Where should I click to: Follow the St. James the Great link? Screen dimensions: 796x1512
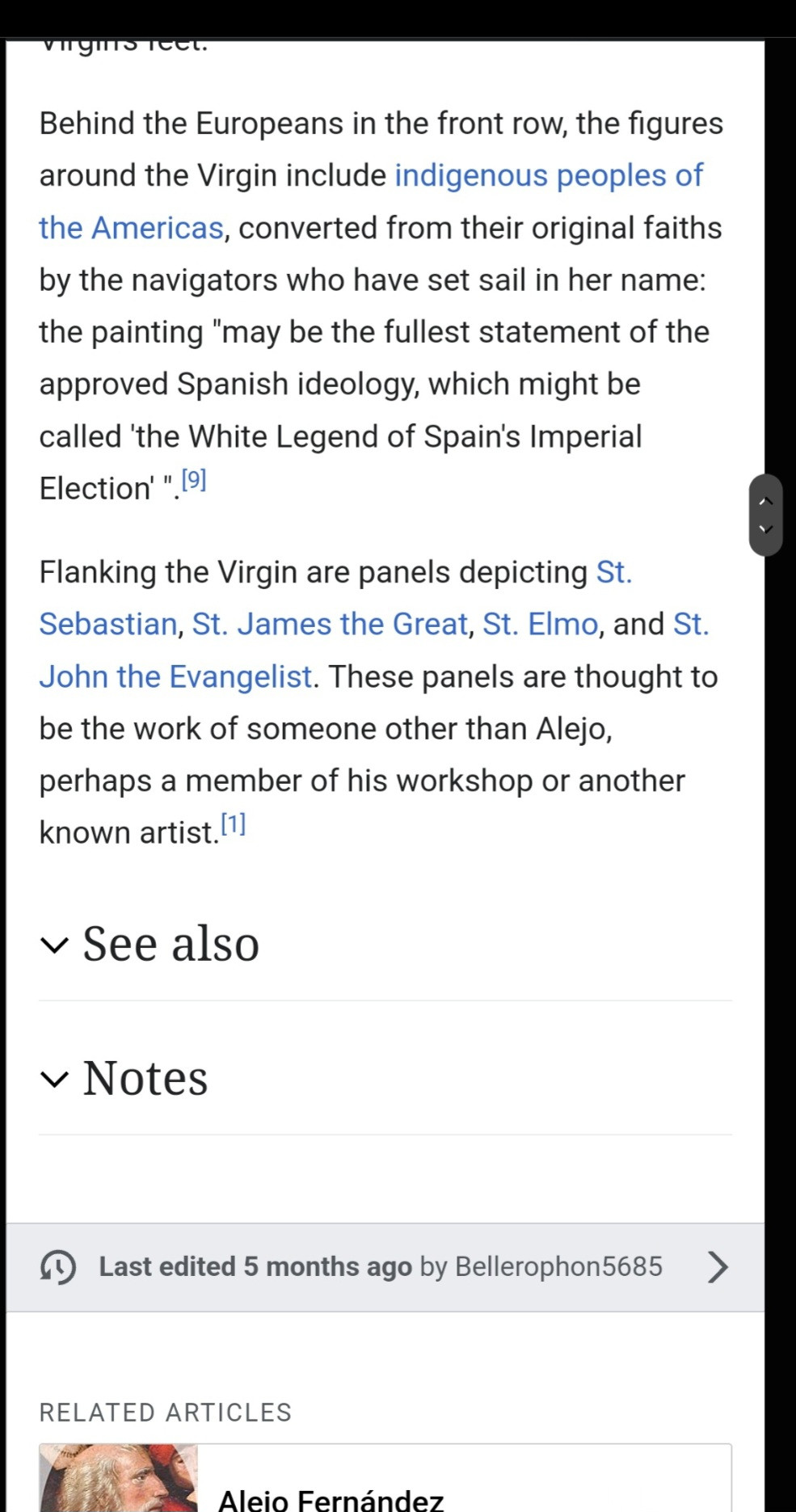click(x=330, y=624)
